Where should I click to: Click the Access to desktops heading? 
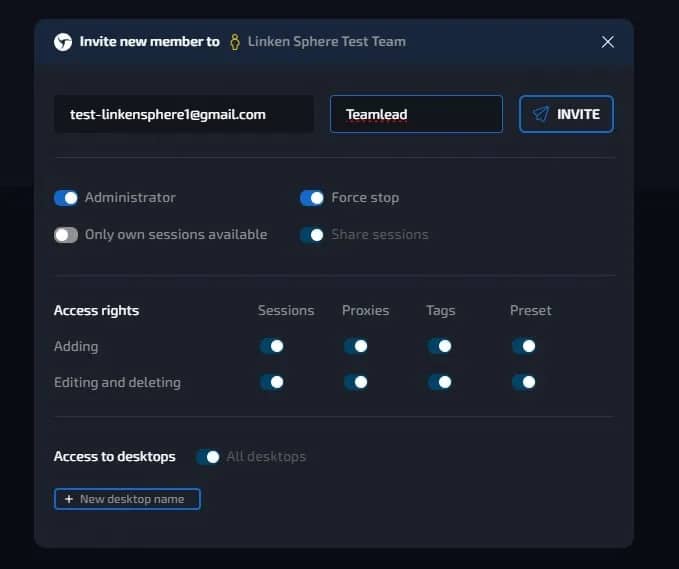[115, 457]
